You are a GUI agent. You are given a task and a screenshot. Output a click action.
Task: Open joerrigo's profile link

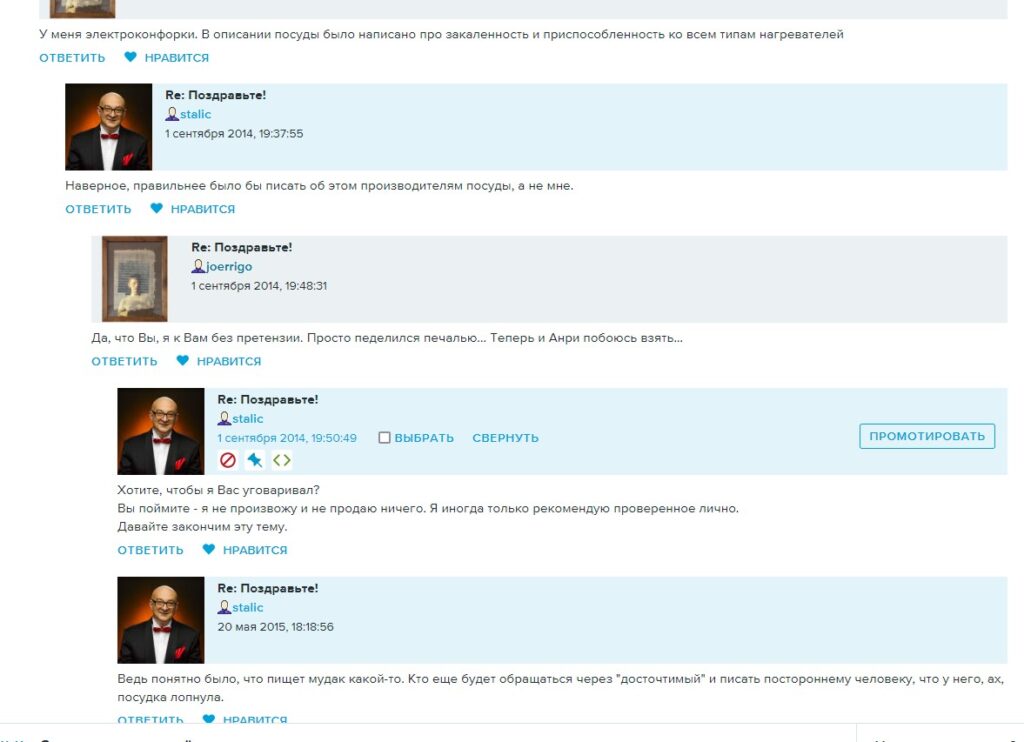[229, 266]
